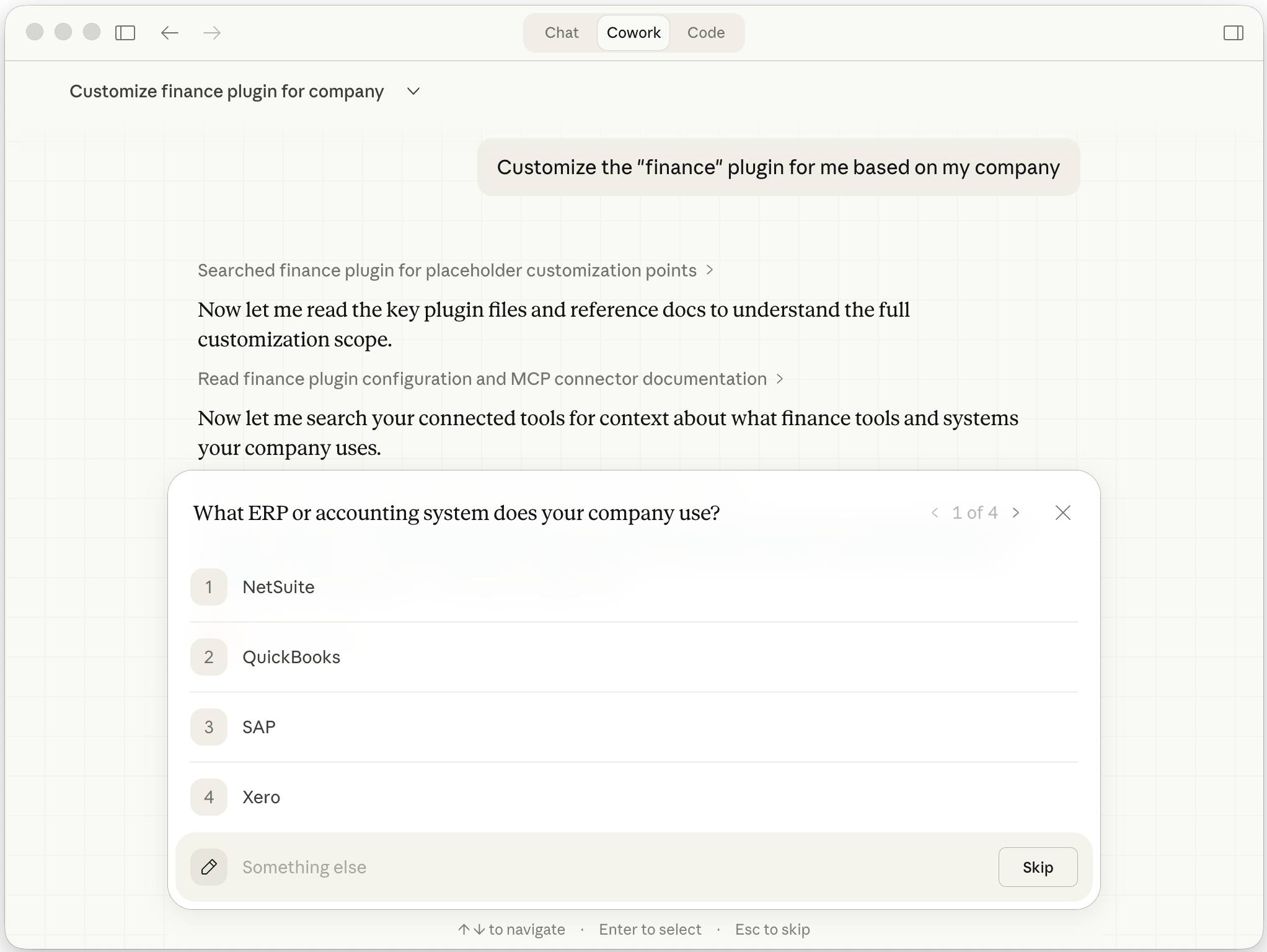
Task: Open the conversation title dropdown
Action: coord(413,91)
